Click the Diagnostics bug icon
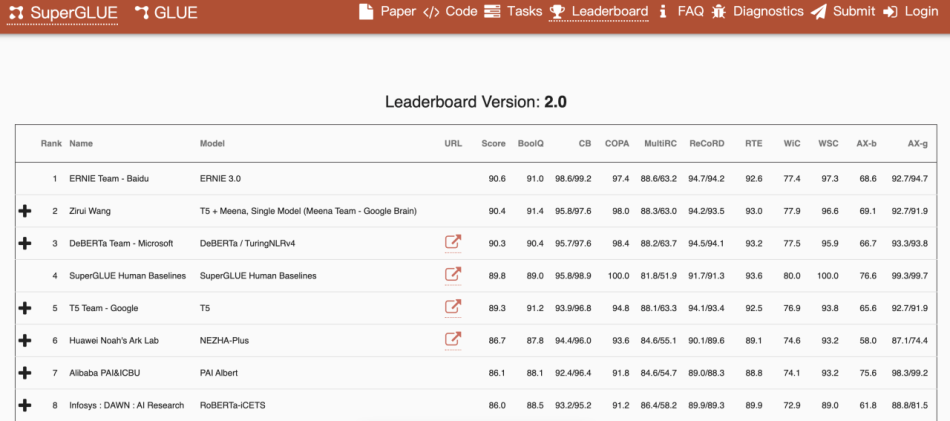This screenshot has height=421, width=950. click(x=719, y=12)
